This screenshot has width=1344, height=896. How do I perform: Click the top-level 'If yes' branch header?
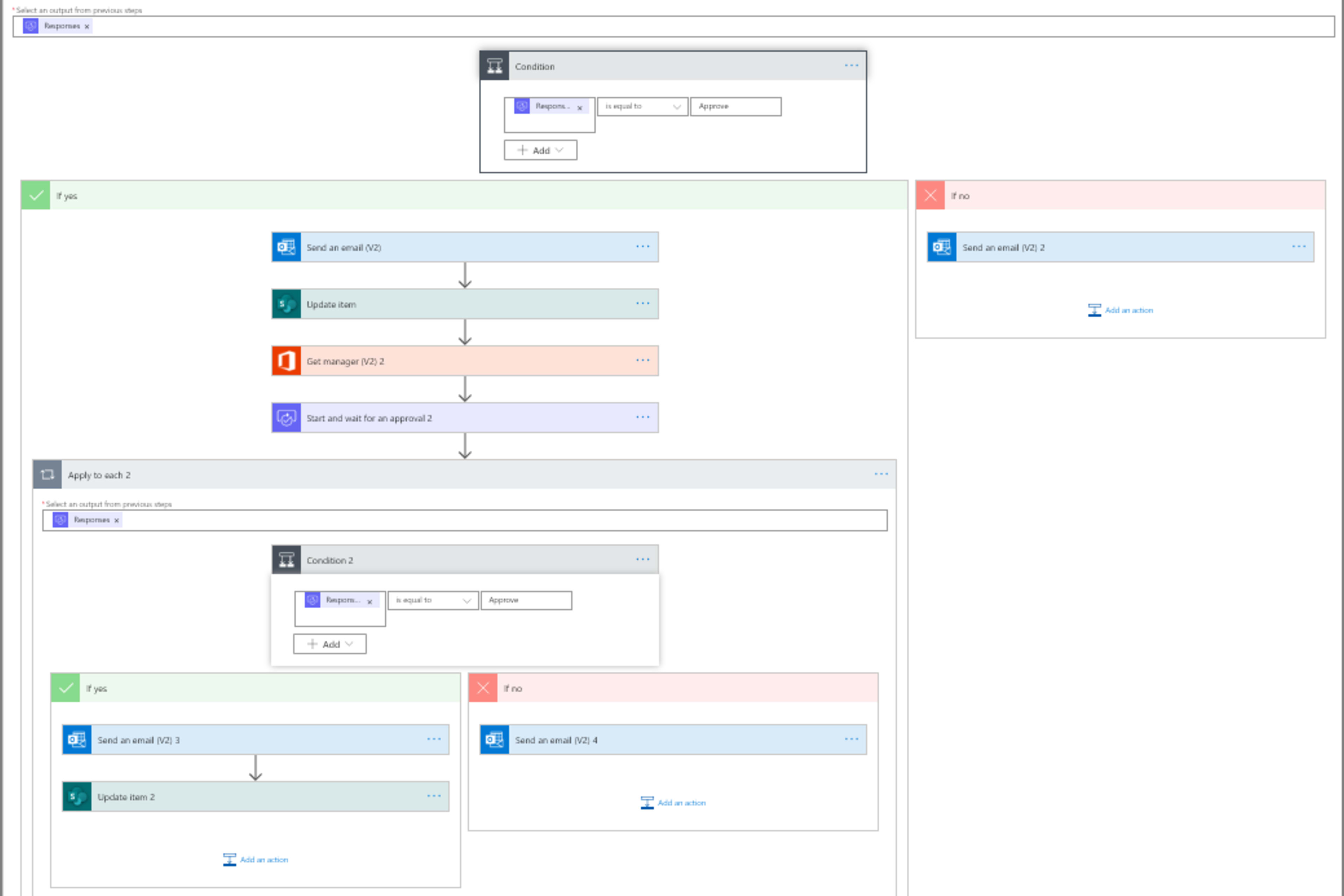click(x=464, y=195)
